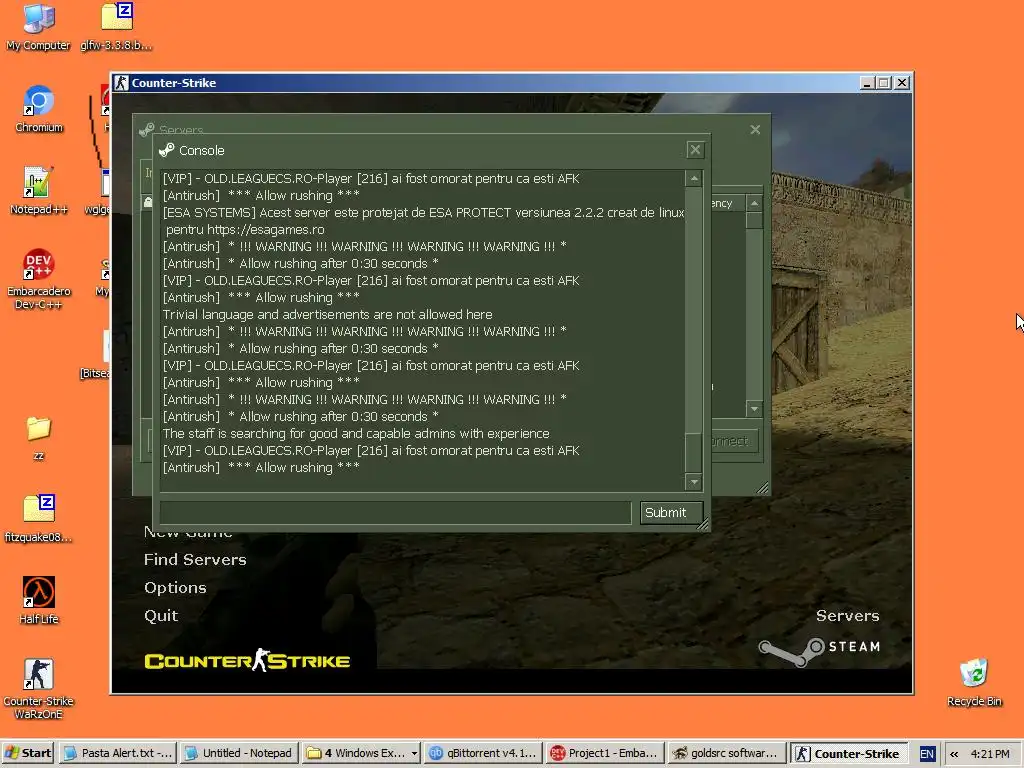Minimize the Counter-Strike window
The width and height of the screenshot is (1024, 768).
(x=867, y=83)
